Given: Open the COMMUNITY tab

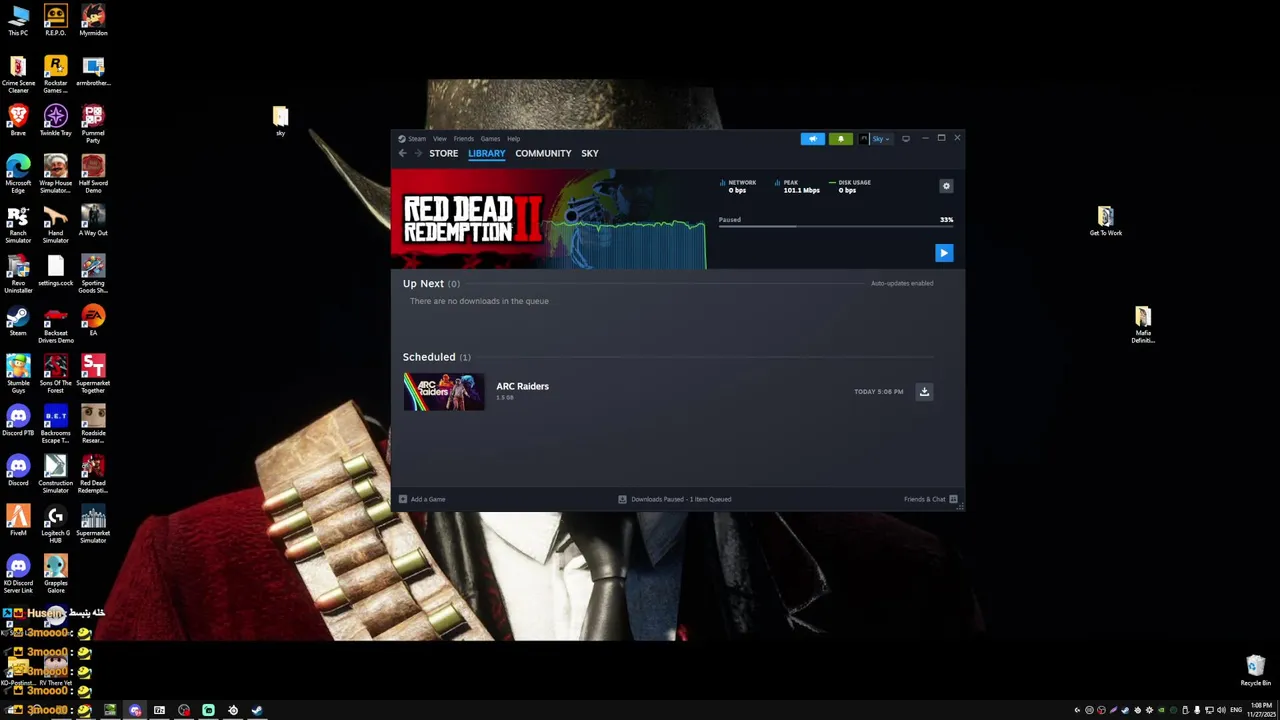Looking at the screenshot, I should click(x=543, y=153).
